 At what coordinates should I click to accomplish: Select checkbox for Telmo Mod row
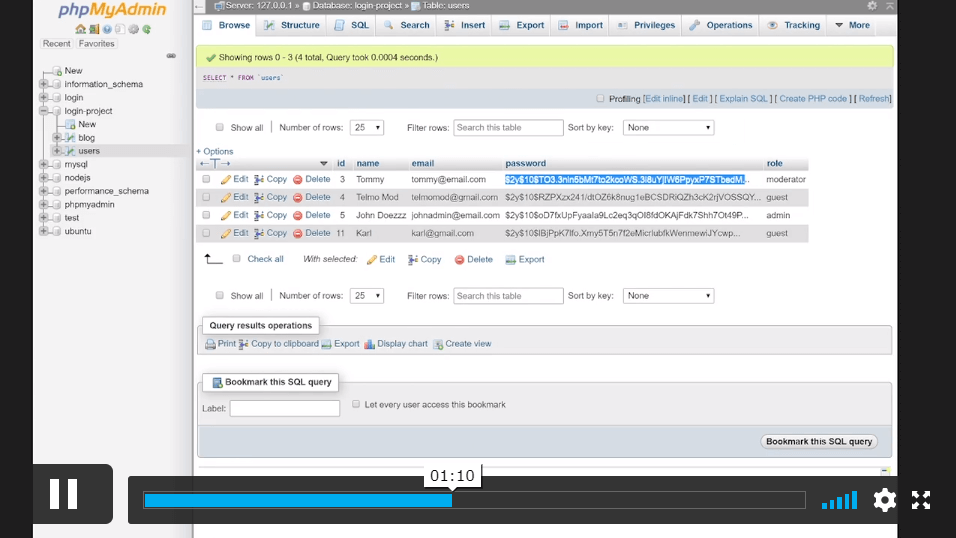tap(206, 197)
